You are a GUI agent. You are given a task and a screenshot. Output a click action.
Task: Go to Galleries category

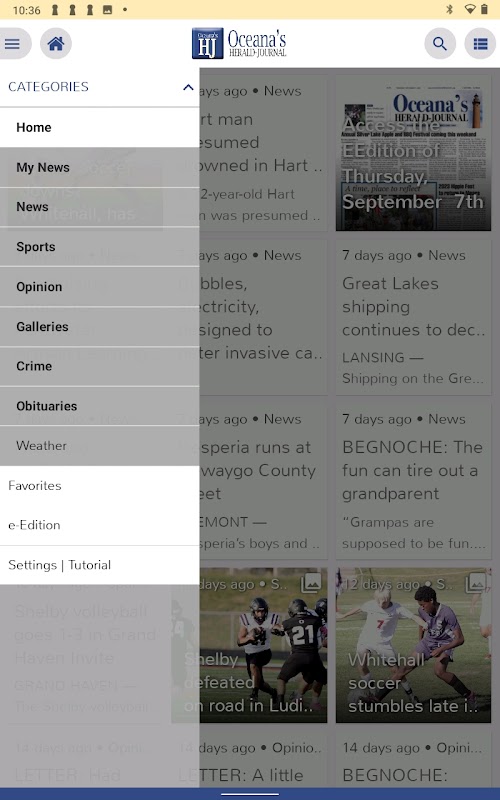[x=99, y=327]
